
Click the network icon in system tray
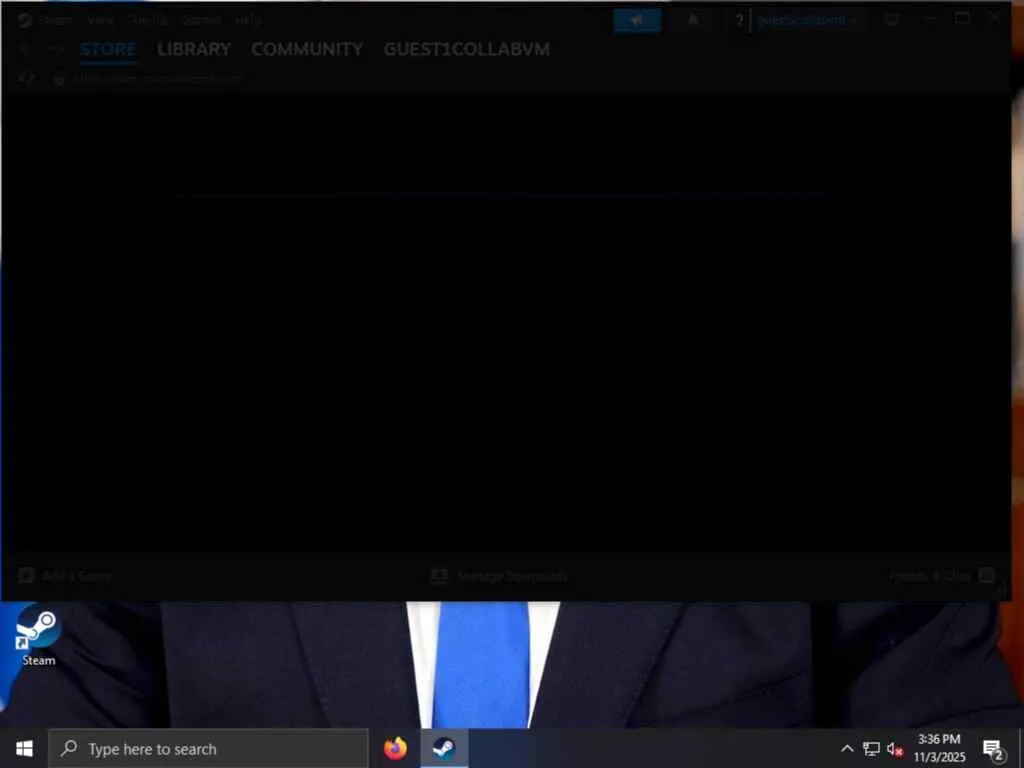tap(871, 749)
